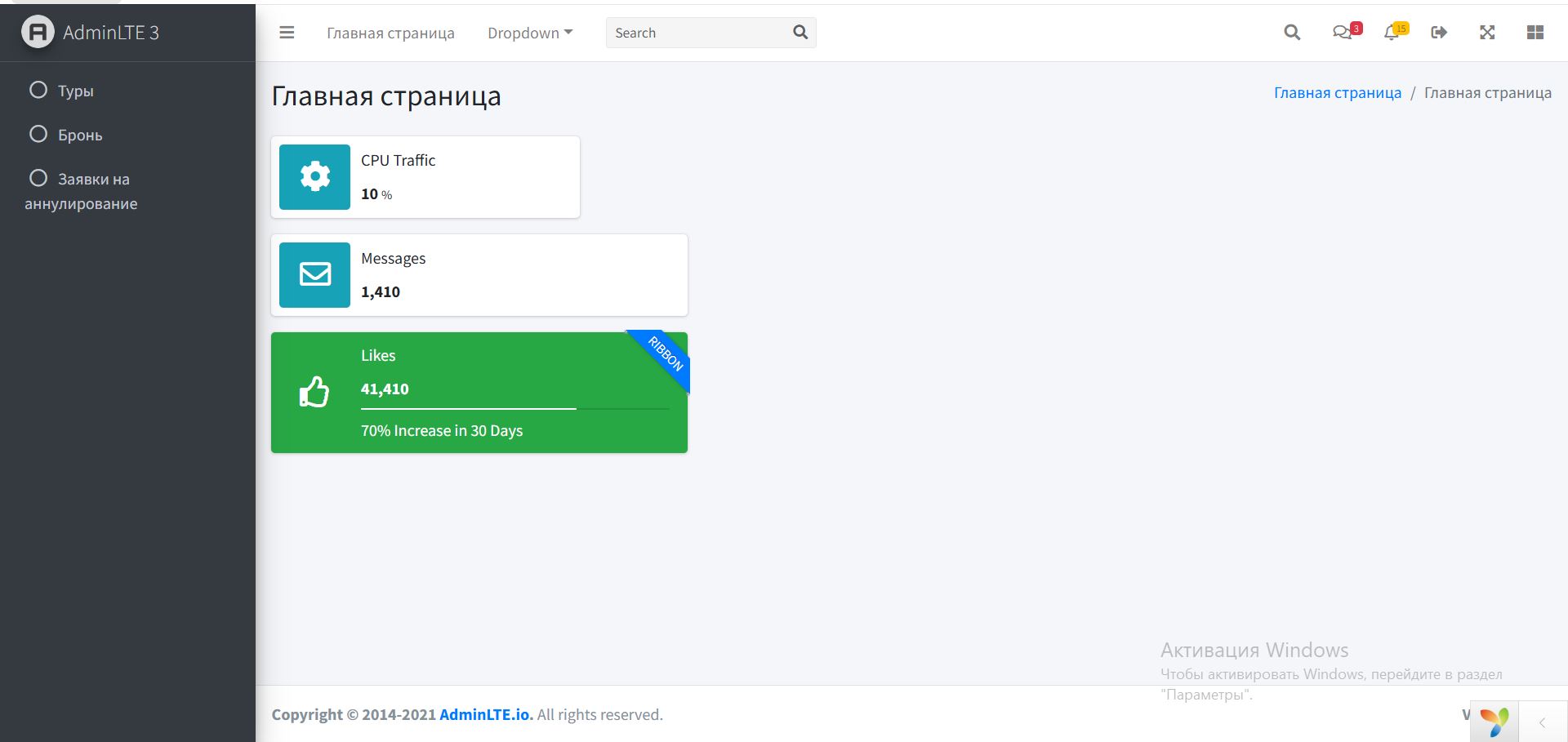1568x742 pixels.
Task: Click the 41,410 likes count
Action: 385,389
